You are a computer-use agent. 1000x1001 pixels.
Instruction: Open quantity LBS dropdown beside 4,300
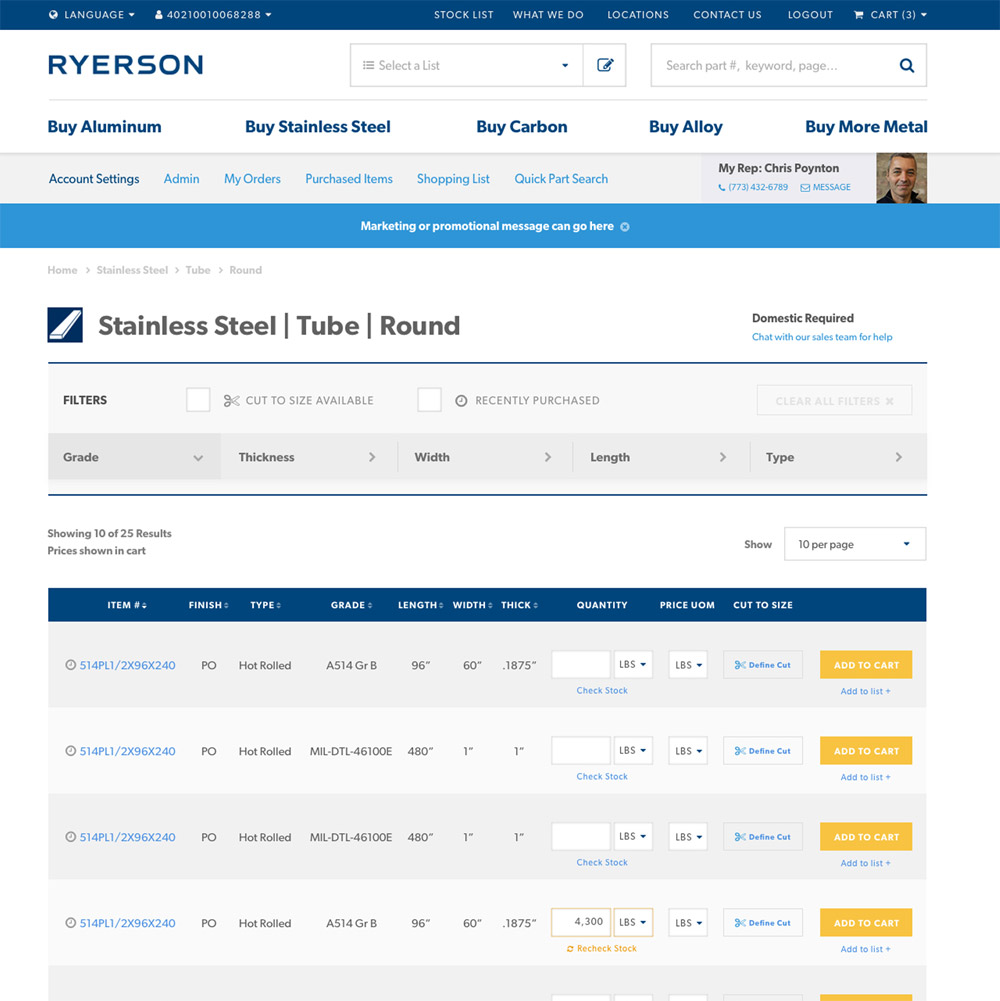pyautogui.click(x=633, y=922)
